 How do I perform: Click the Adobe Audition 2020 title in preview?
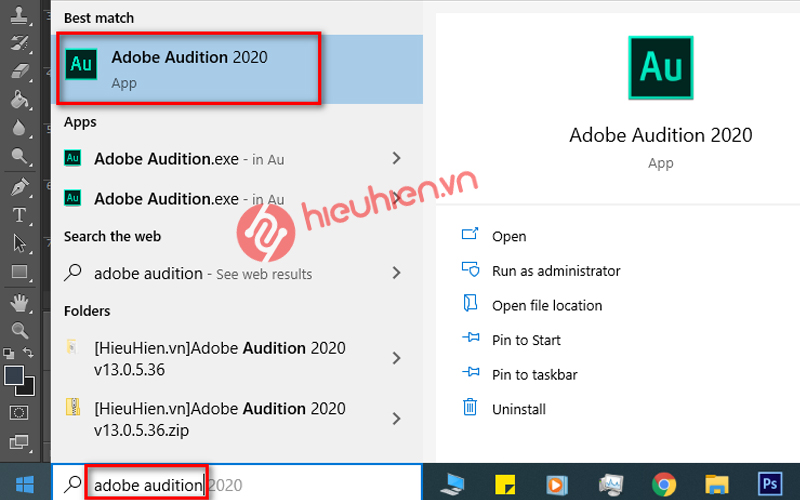point(661,135)
